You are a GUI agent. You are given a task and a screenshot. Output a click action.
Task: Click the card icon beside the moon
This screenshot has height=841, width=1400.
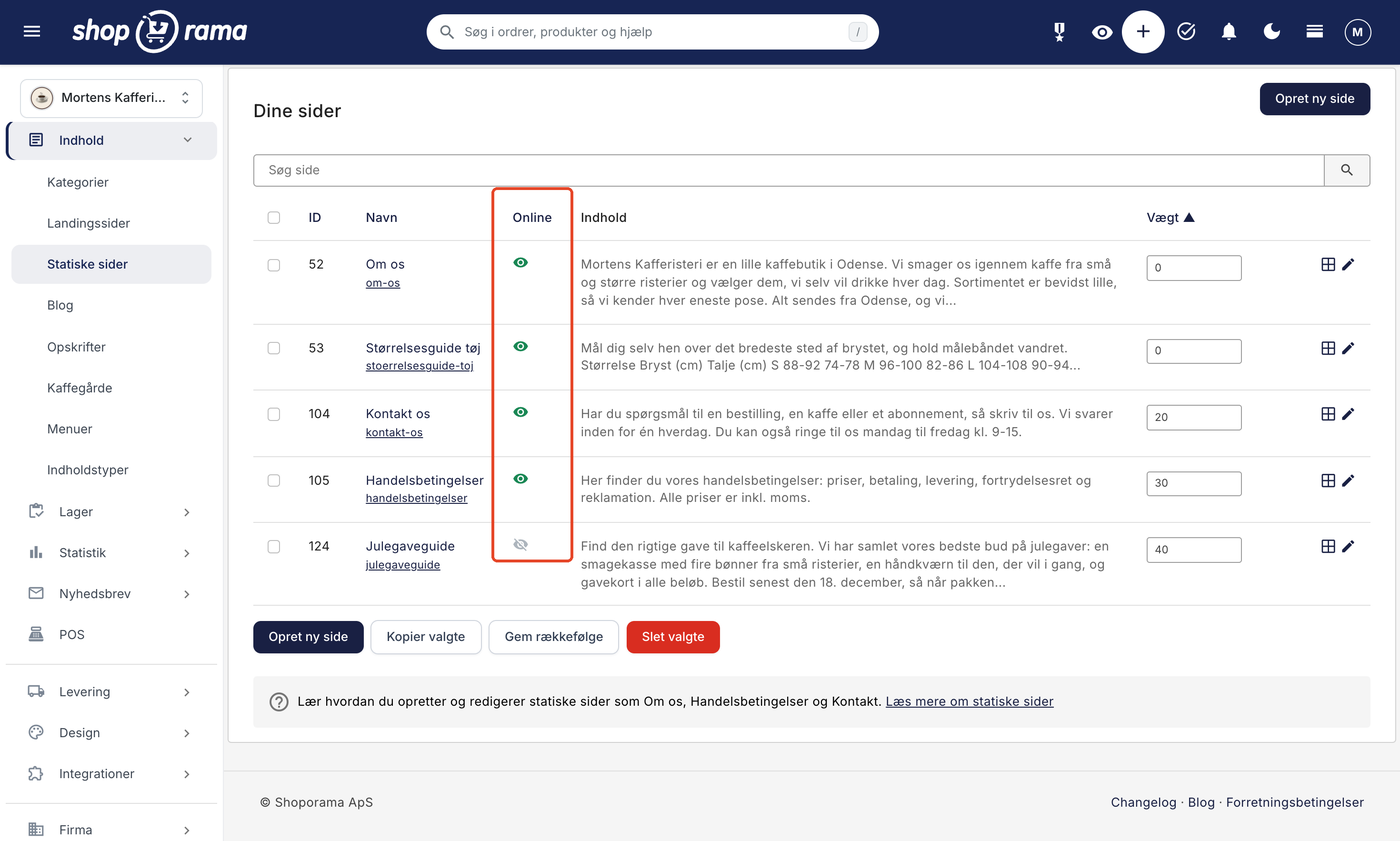[1315, 32]
